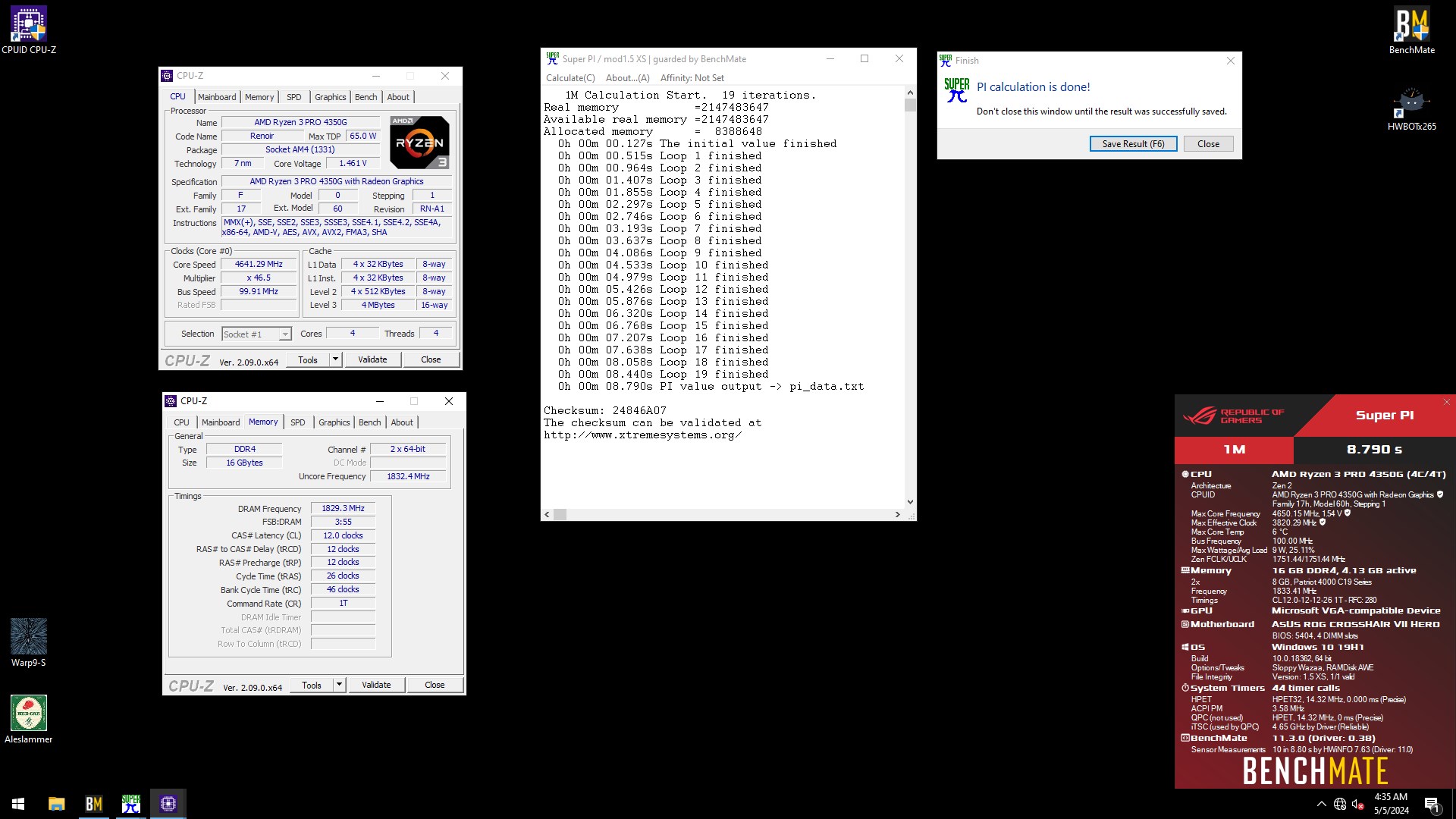The width and height of the screenshot is (1456, 819).
Task: Click Save Result (F6) button
Action: click(1133, 144)
